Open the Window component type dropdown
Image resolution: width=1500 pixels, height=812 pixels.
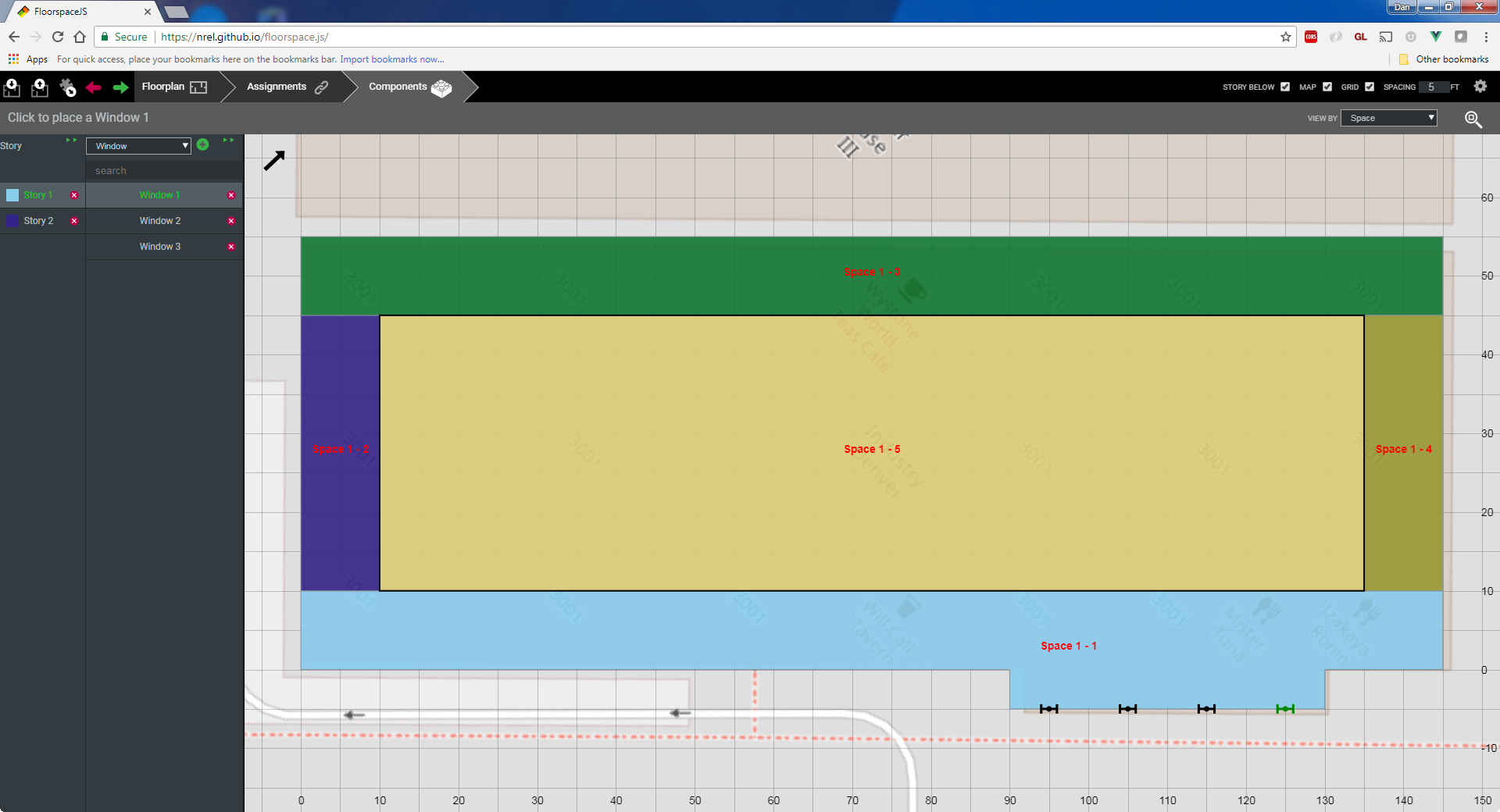(138, 146)
